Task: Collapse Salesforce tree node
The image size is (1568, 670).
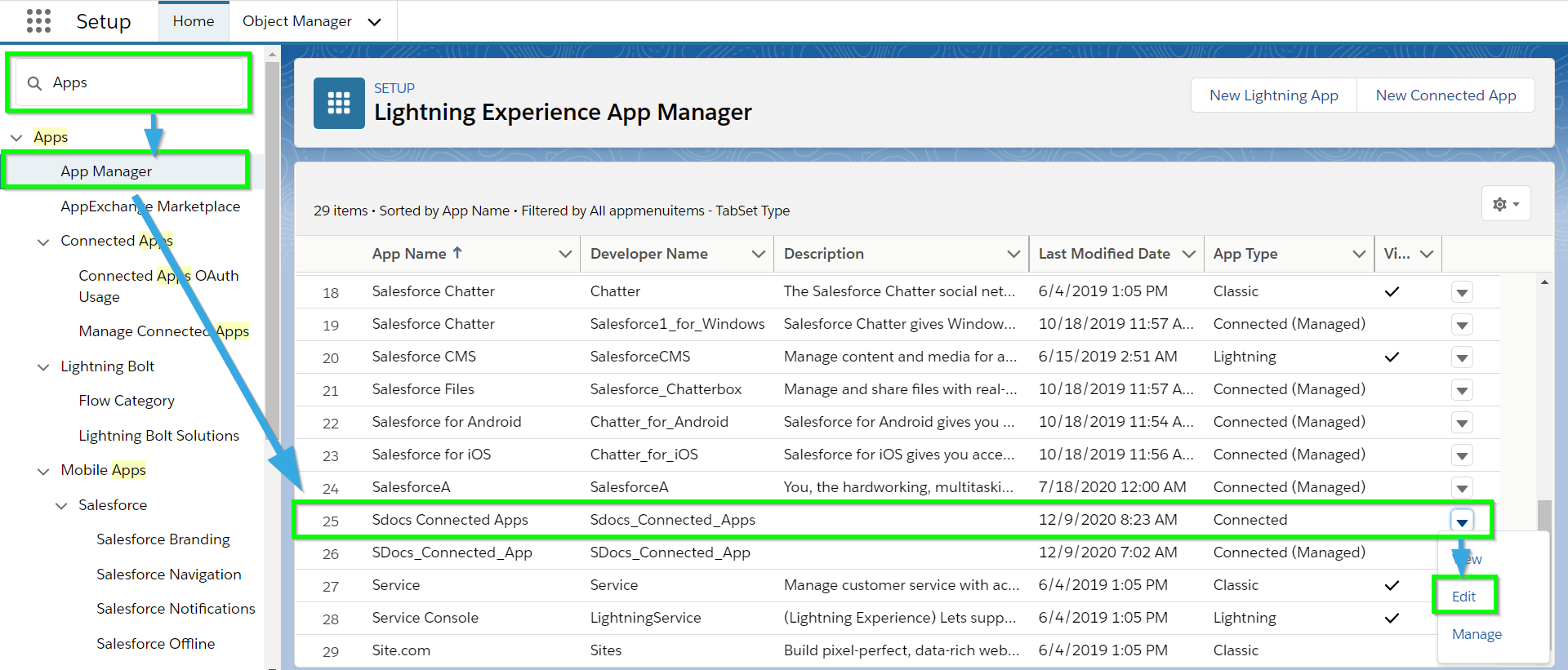Action: (61, 506)
